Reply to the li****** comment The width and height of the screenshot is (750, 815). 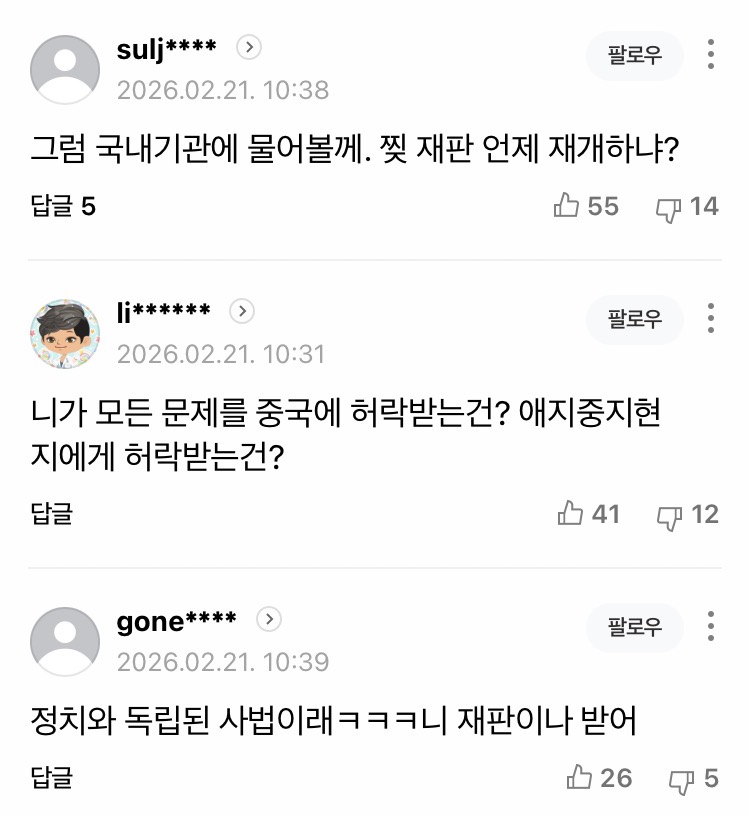pyautogui.click(x=51, y=515)
